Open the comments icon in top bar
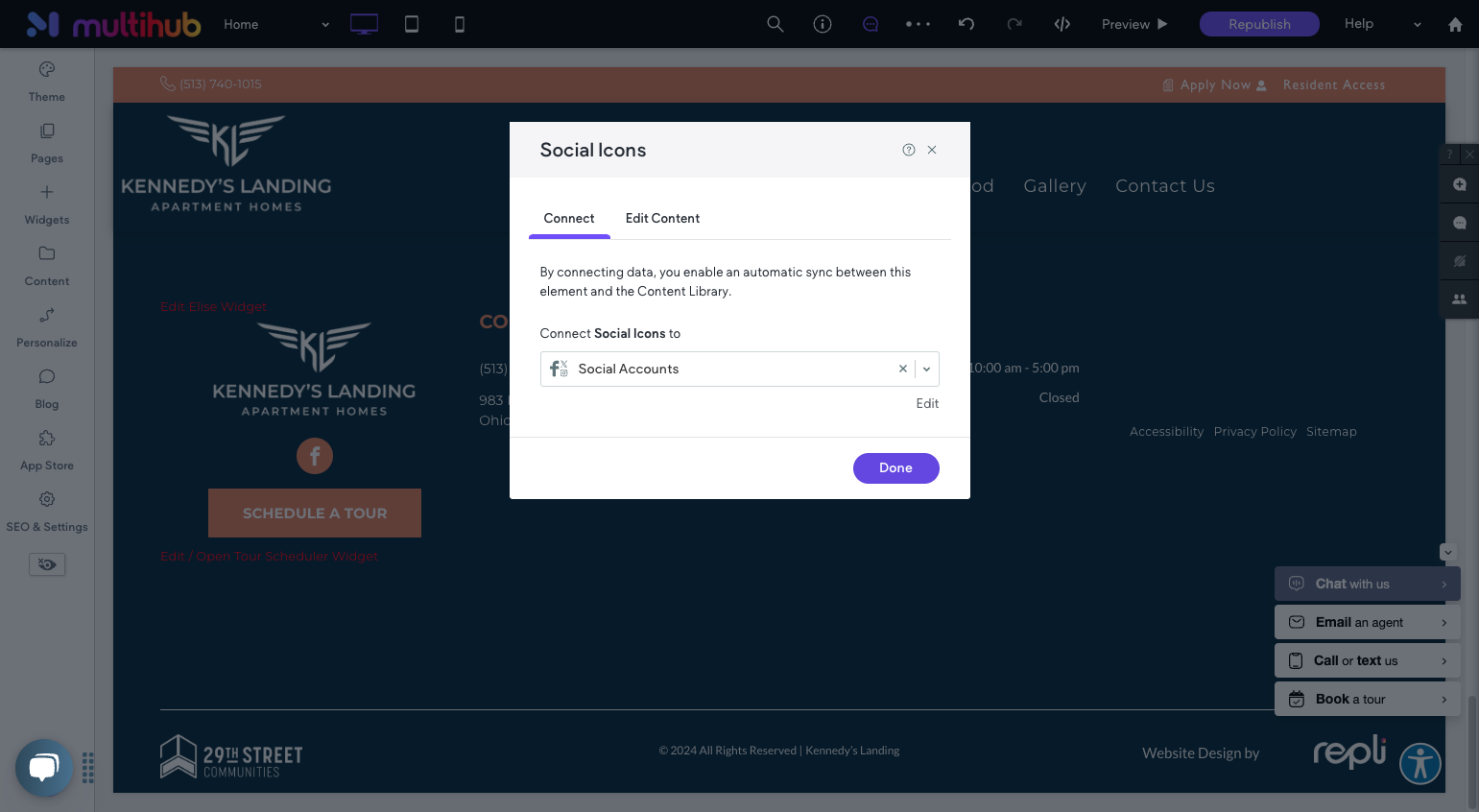This screenshot has height=812, width=1479. (871, 24)
